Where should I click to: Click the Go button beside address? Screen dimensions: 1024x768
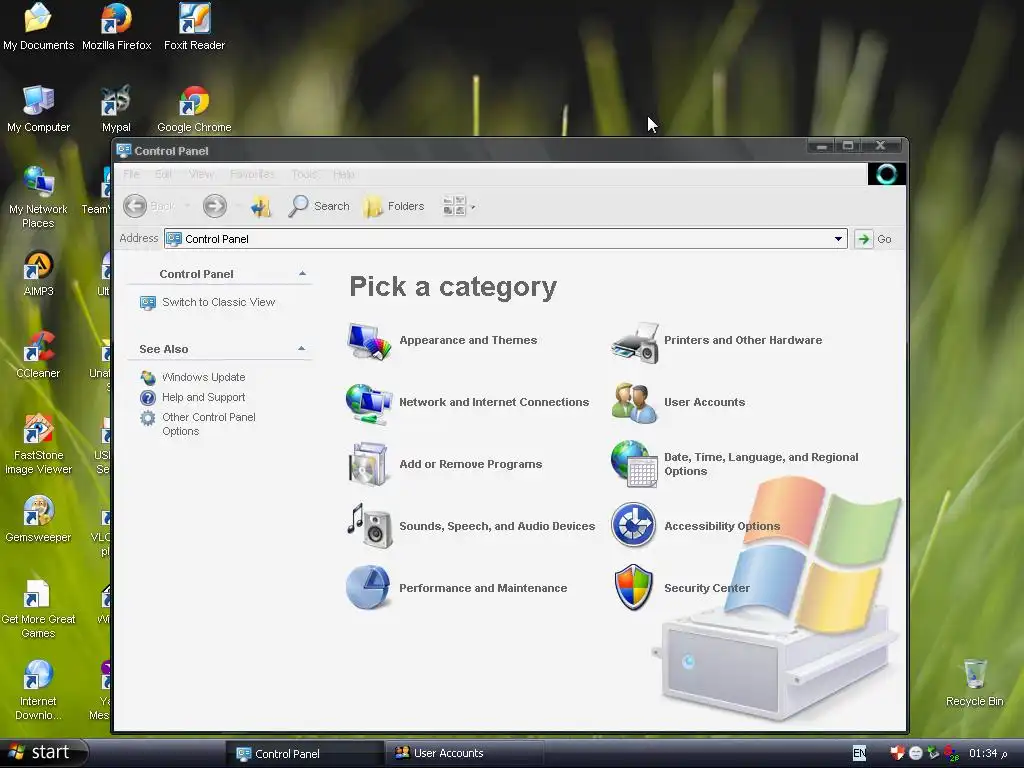pos(874,239)
